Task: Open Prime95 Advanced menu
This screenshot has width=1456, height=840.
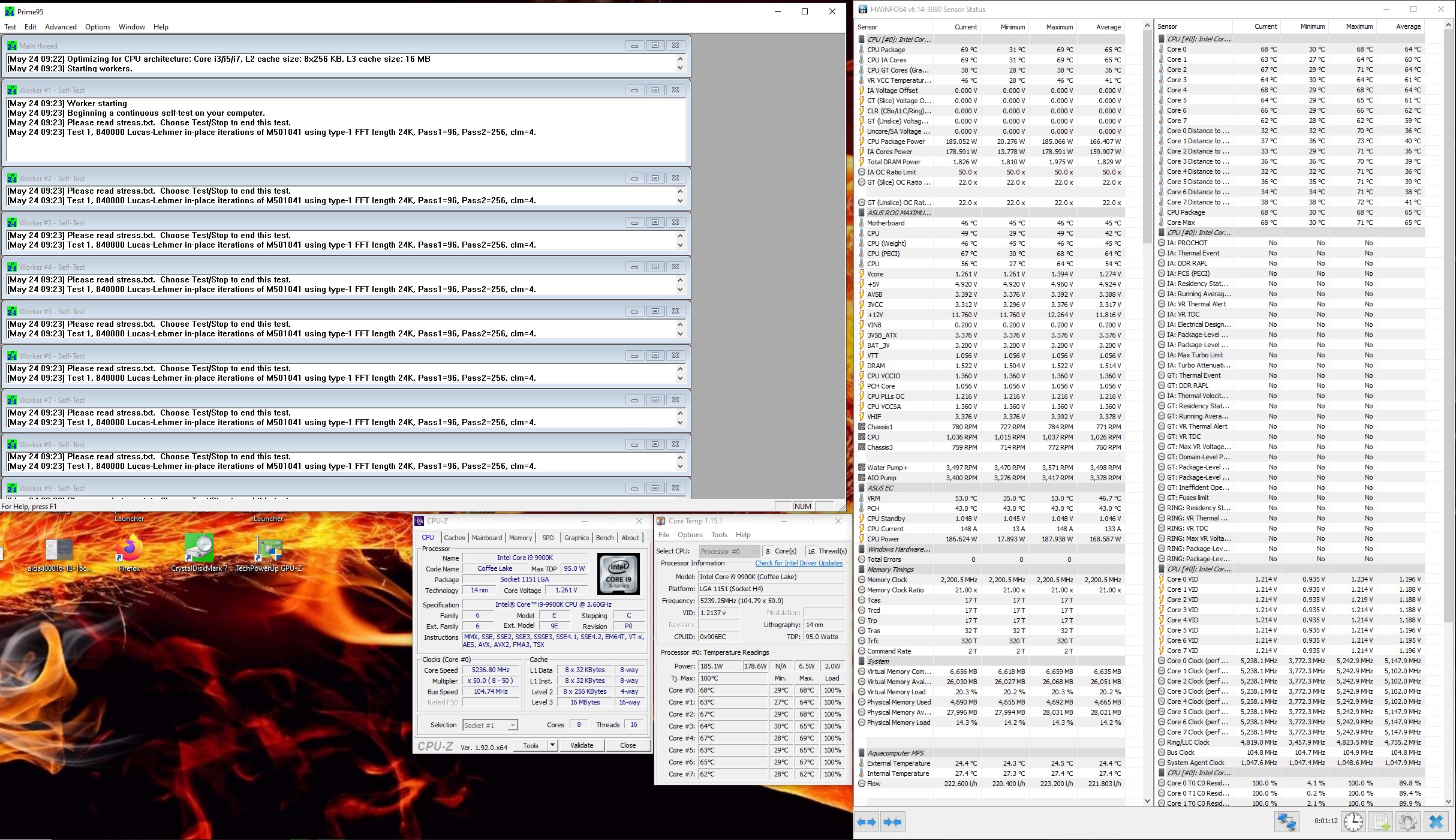Action: pyautogui.click(x=61, y=27)
